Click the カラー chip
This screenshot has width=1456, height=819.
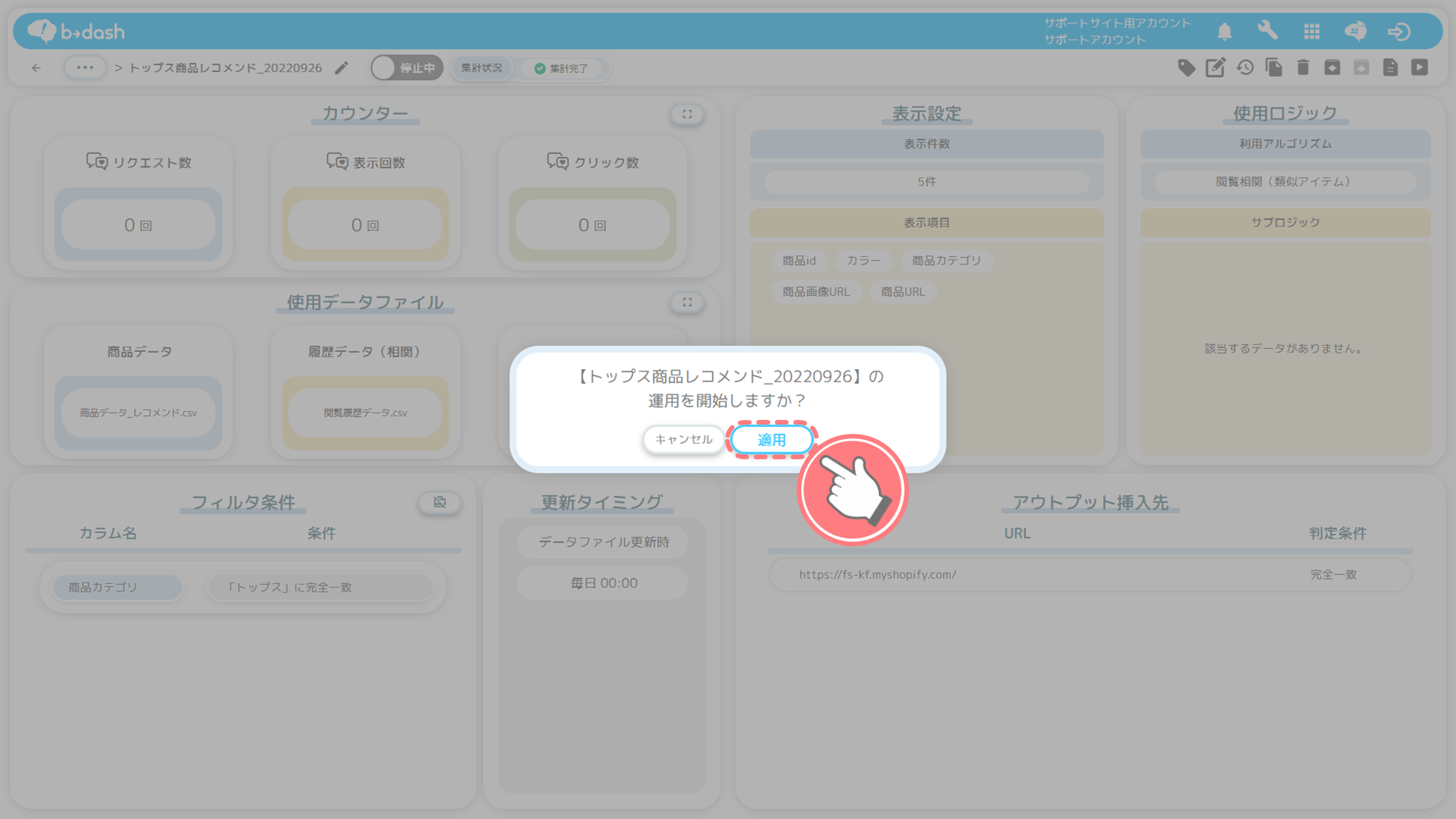864,260
